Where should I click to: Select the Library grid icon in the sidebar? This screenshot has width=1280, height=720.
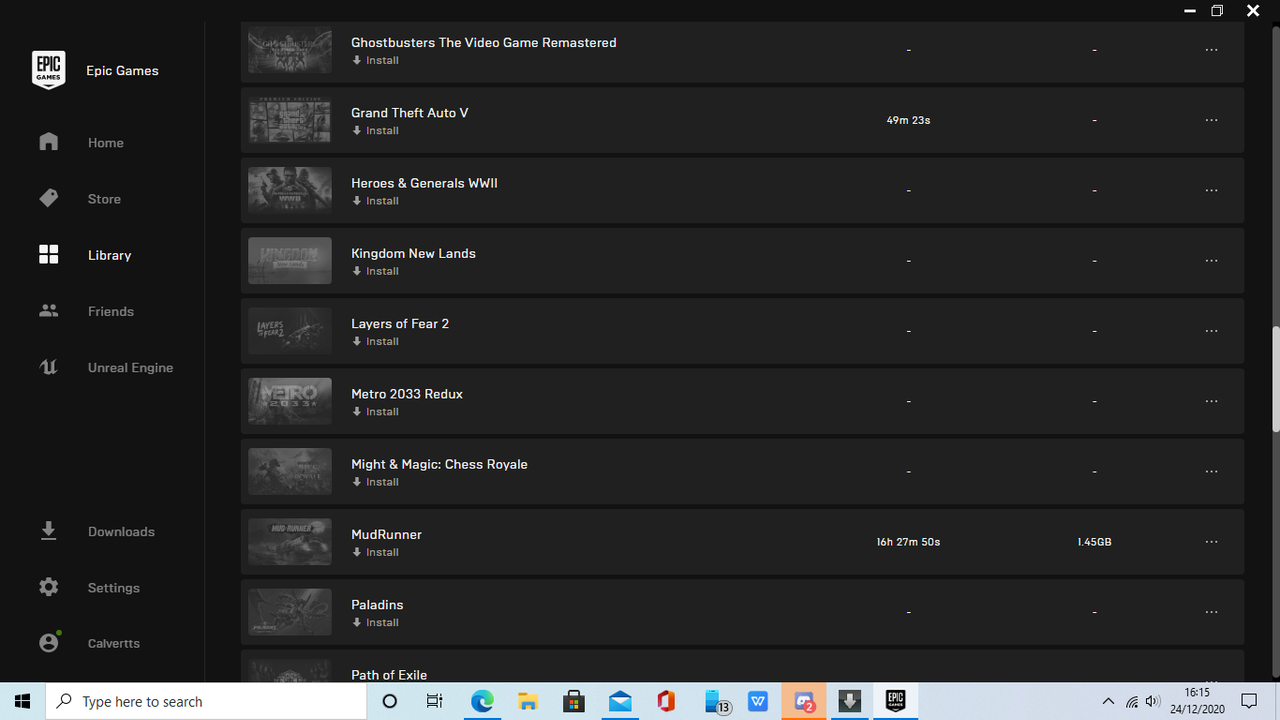click(48, 254)
